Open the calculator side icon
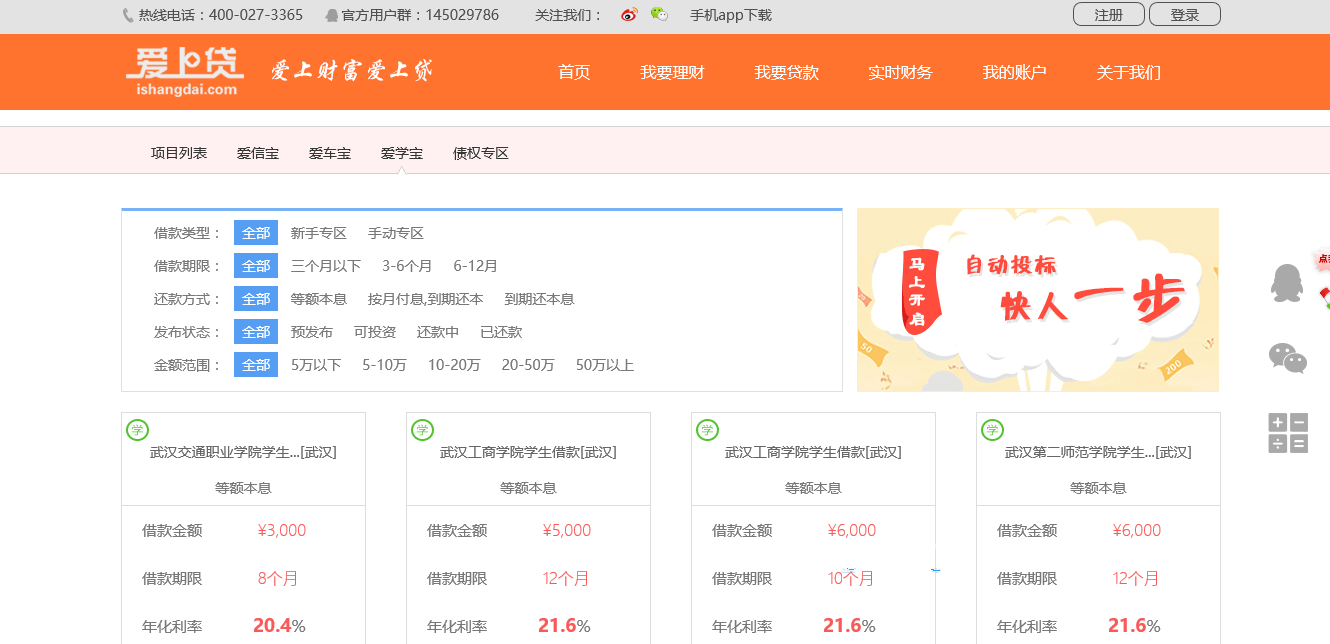 [x=1288, y=433]
